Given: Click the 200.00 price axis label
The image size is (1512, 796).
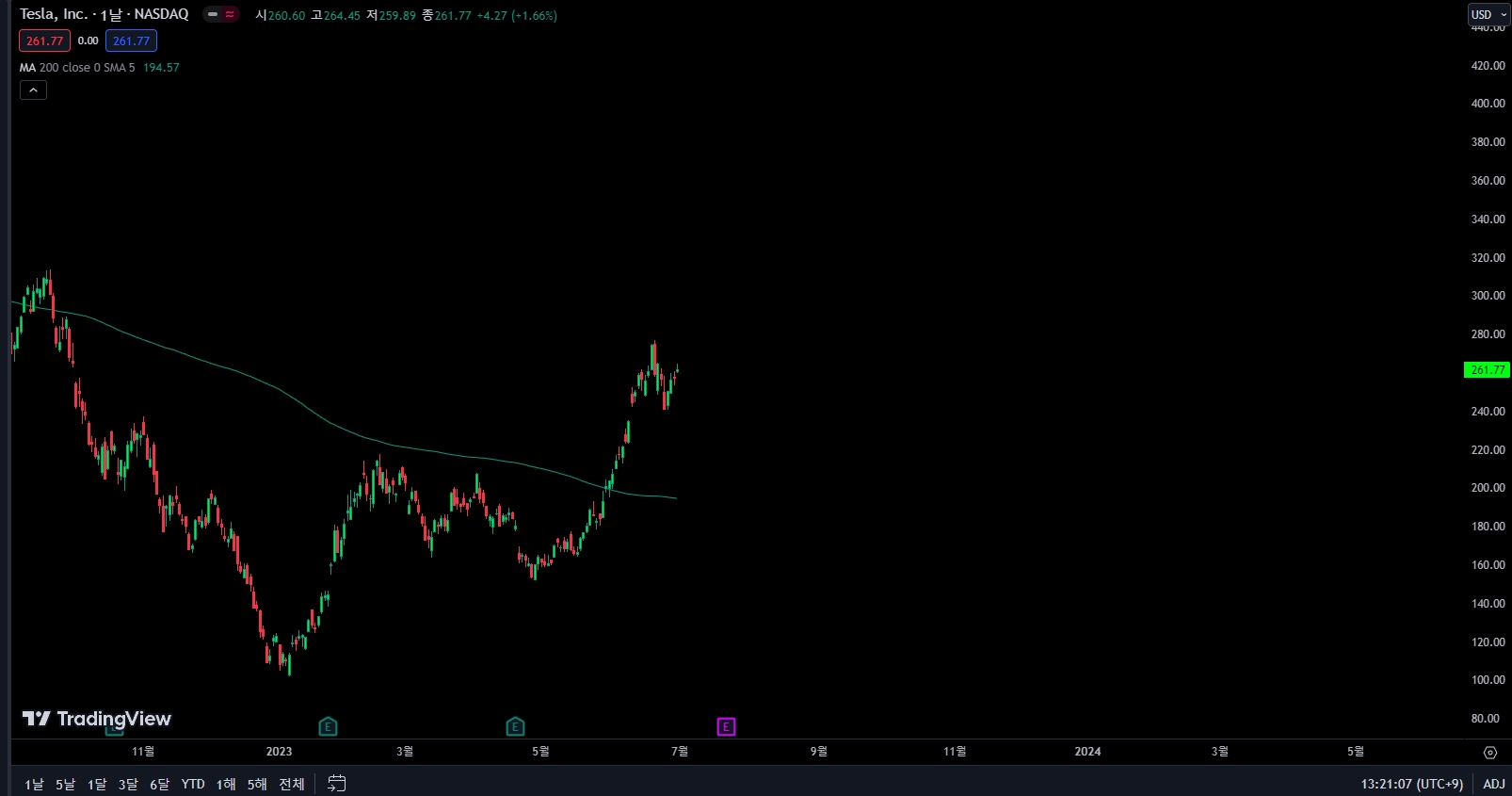Looking at the screenshot, I should pyautogui.click(x=1488, y=488).
